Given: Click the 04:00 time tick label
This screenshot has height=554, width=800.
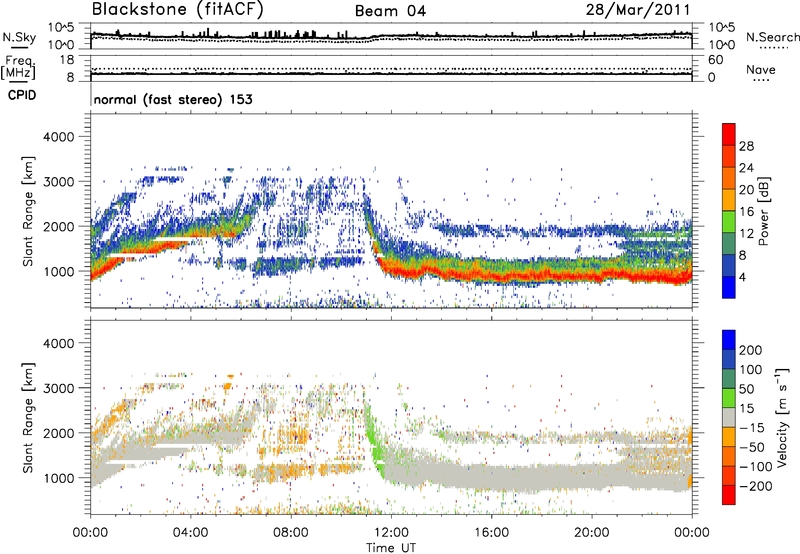Looking at the screenshot, I should (x=191, y=533).
